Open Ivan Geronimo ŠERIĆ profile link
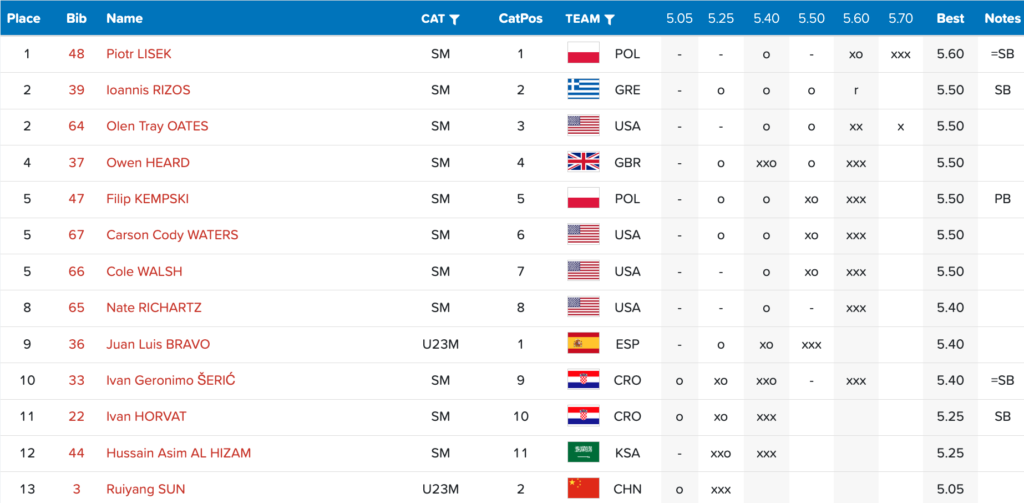Viewport: 1024px width, 503px height. click(170, 380)
